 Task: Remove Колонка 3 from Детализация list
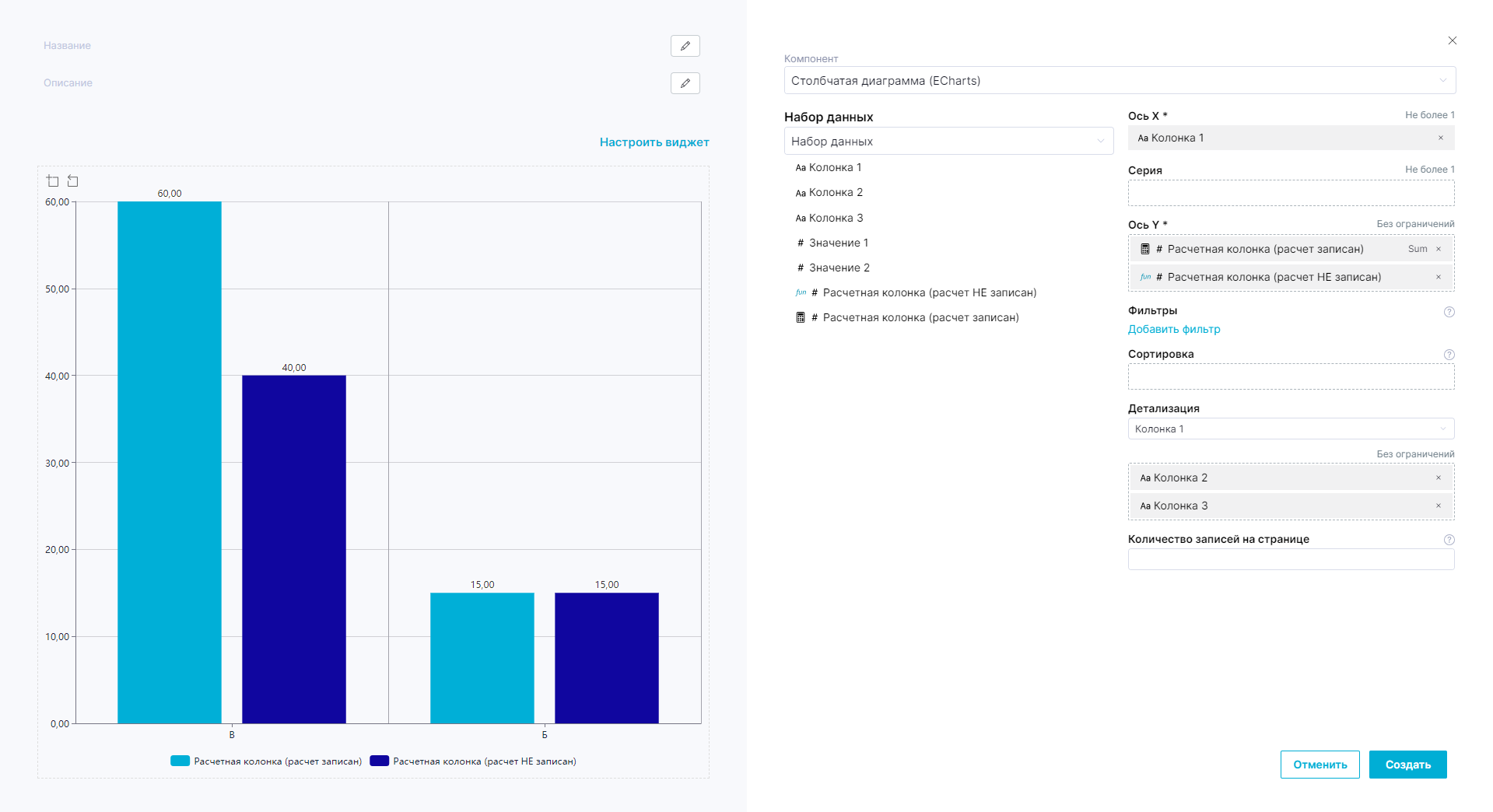coord(1438,506)
